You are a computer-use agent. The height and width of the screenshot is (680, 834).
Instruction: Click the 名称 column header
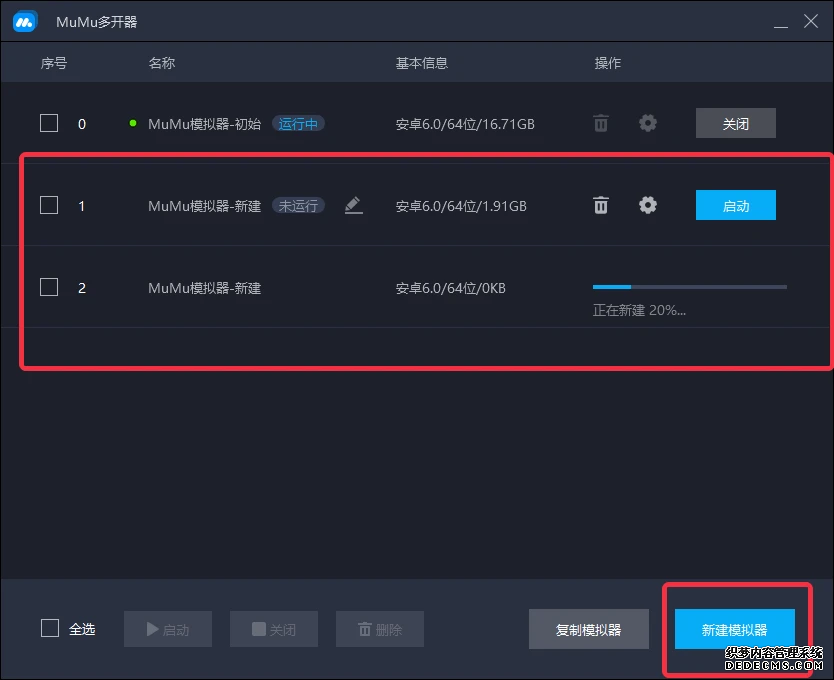point(162,63)
